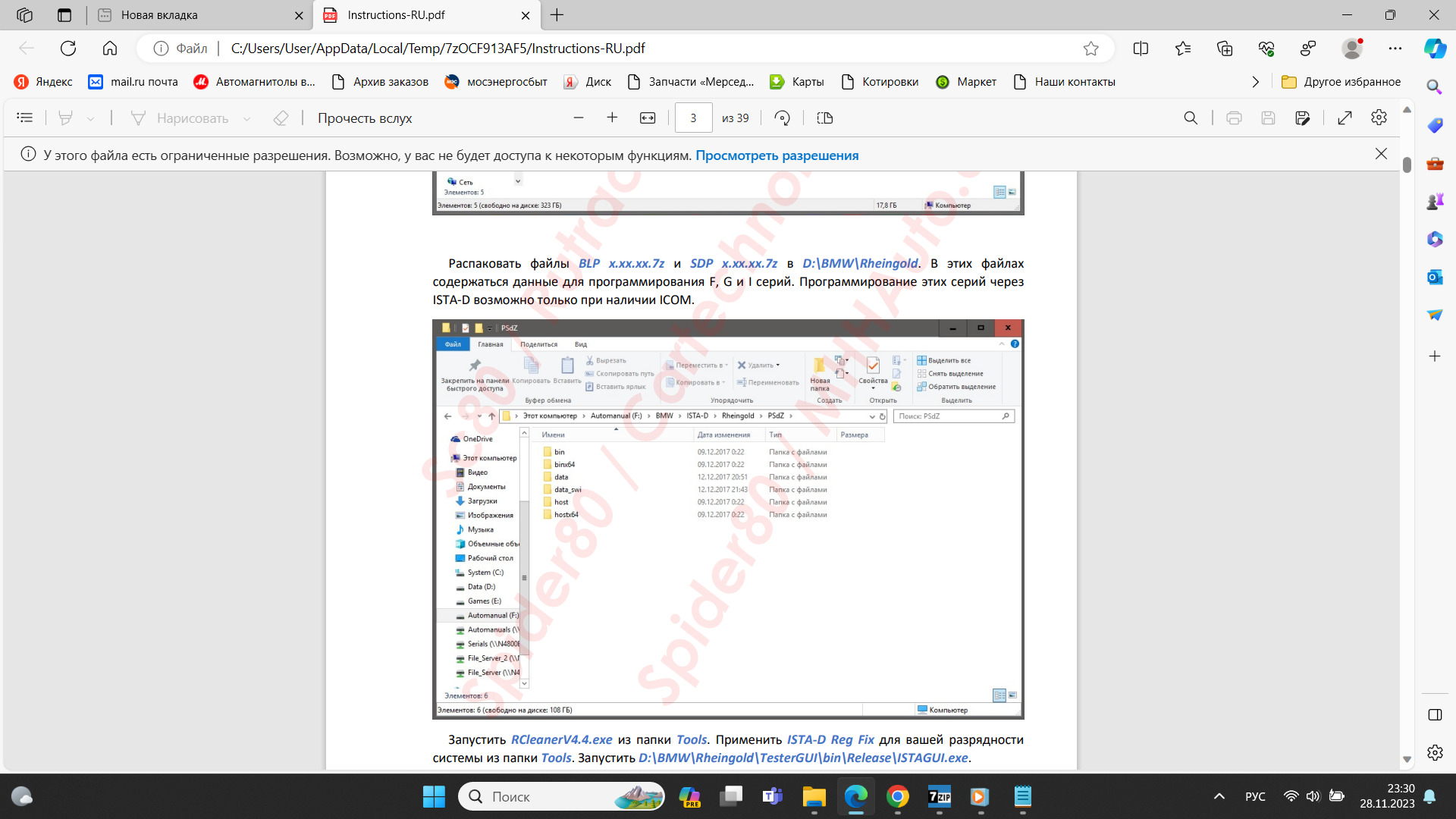The height and width of the screenshot is (819, 1456).
Task: Toggle split screen view
Action: coord(1141,49)
